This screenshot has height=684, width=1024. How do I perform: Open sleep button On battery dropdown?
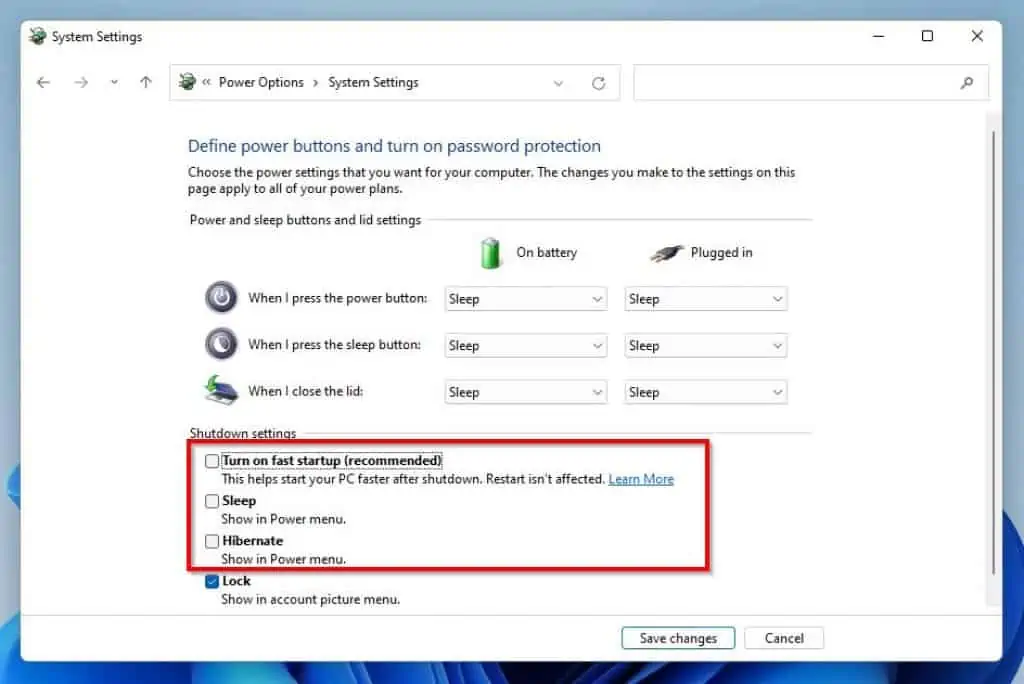click(x=526, y=346)
